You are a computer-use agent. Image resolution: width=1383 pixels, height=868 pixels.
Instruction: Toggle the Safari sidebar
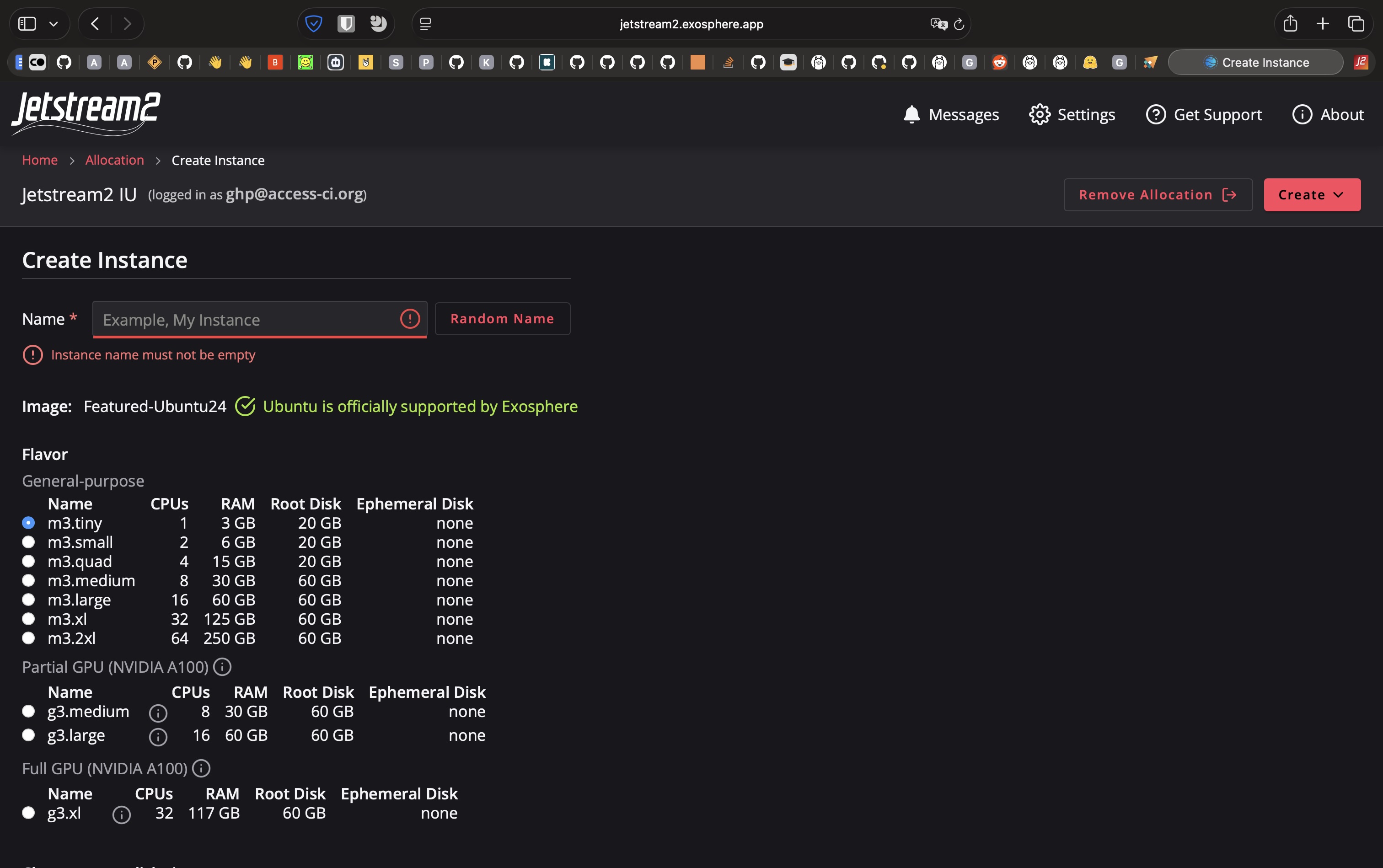click(27, 23)
